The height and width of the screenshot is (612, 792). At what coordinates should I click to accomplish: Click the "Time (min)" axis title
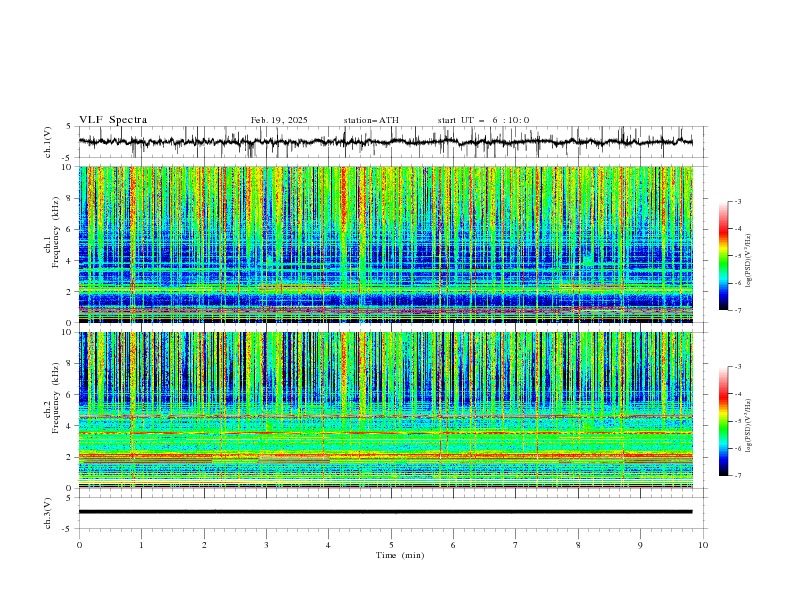400,555
